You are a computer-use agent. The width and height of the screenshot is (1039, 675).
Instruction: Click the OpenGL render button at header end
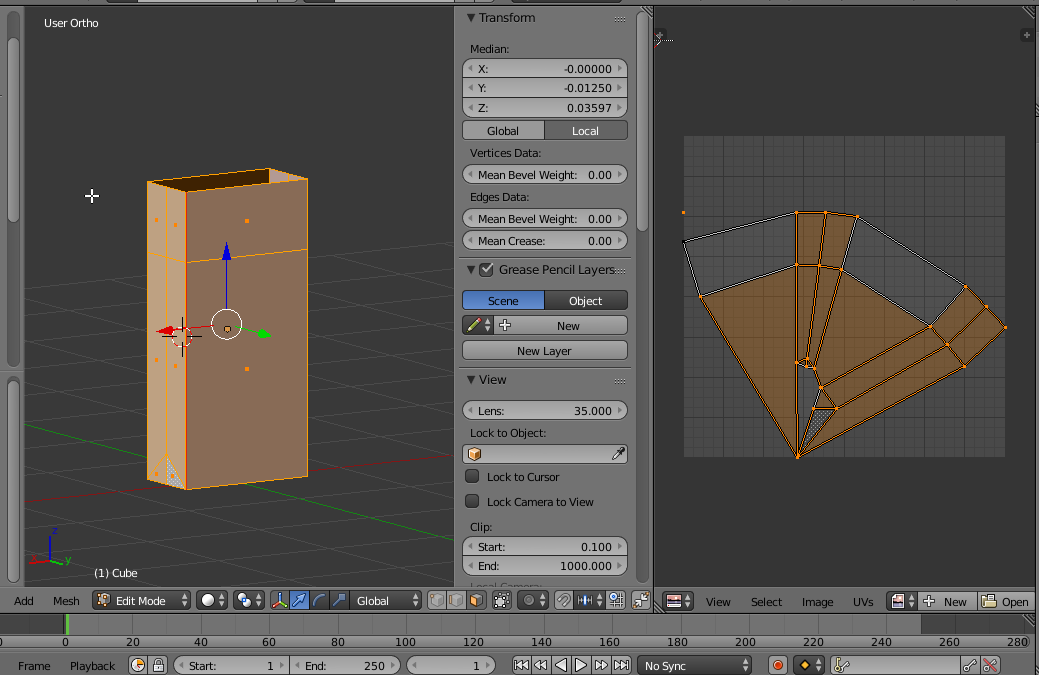click(x=641, y=601)
